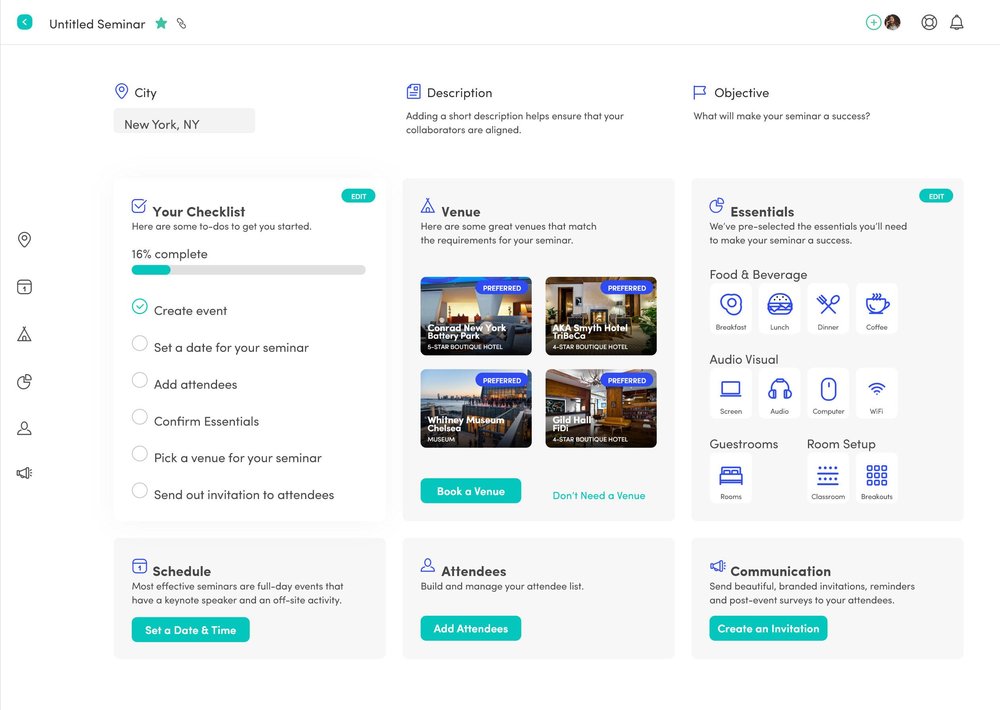Click the Don't Need a Venue link
Image resolution: width=1000 pixels, height=710 pixels.
coord(599,496)
